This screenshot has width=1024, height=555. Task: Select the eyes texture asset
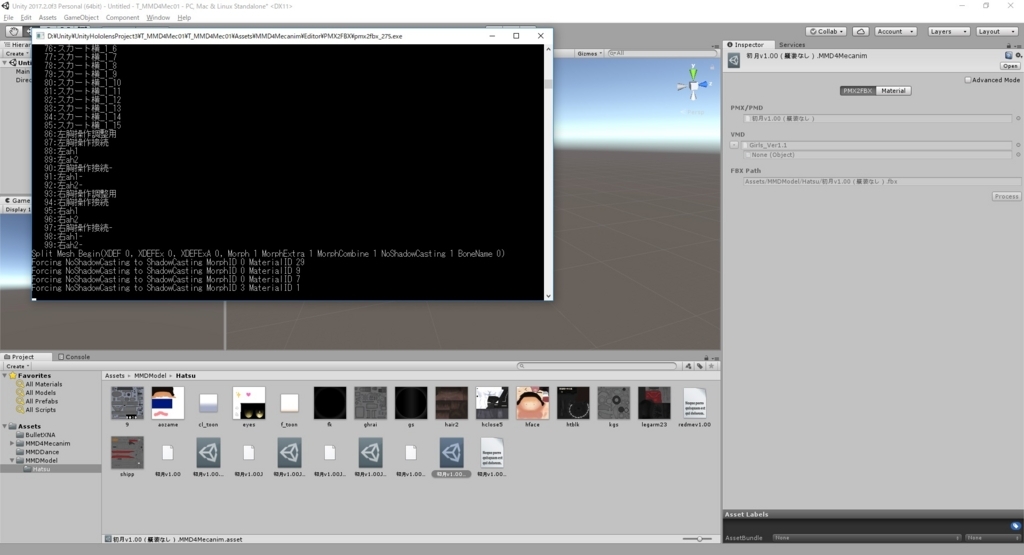pyautogui.click(x=249, y=407)
